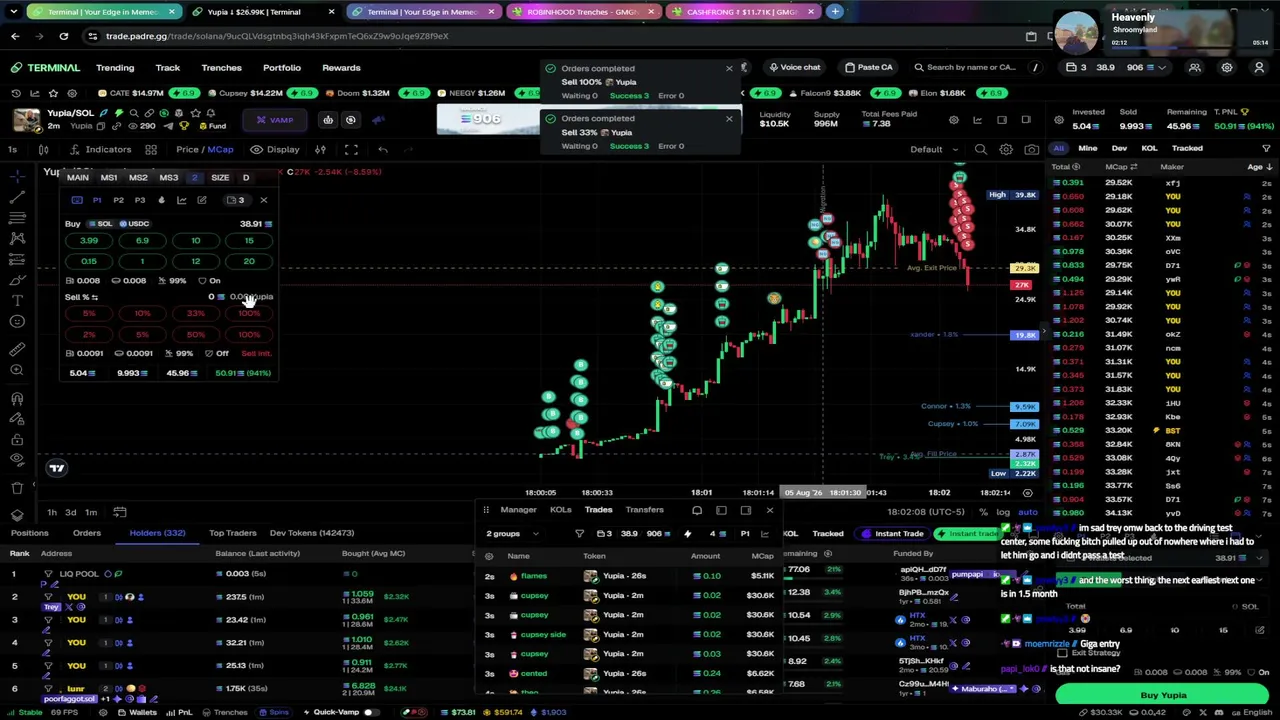Screen dimensions: 1280x720
Task: Show only Mine trades tab
Action: coord(1087,148)
